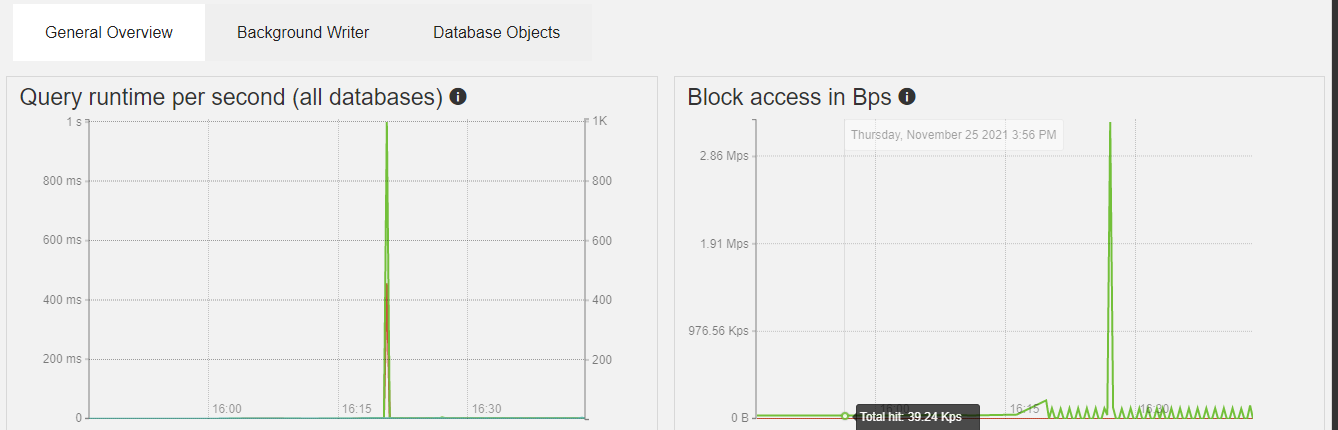This screenshot has height=430, width=1338.
Task: Click the Block access in Bps title
Action: pos(789,97)
